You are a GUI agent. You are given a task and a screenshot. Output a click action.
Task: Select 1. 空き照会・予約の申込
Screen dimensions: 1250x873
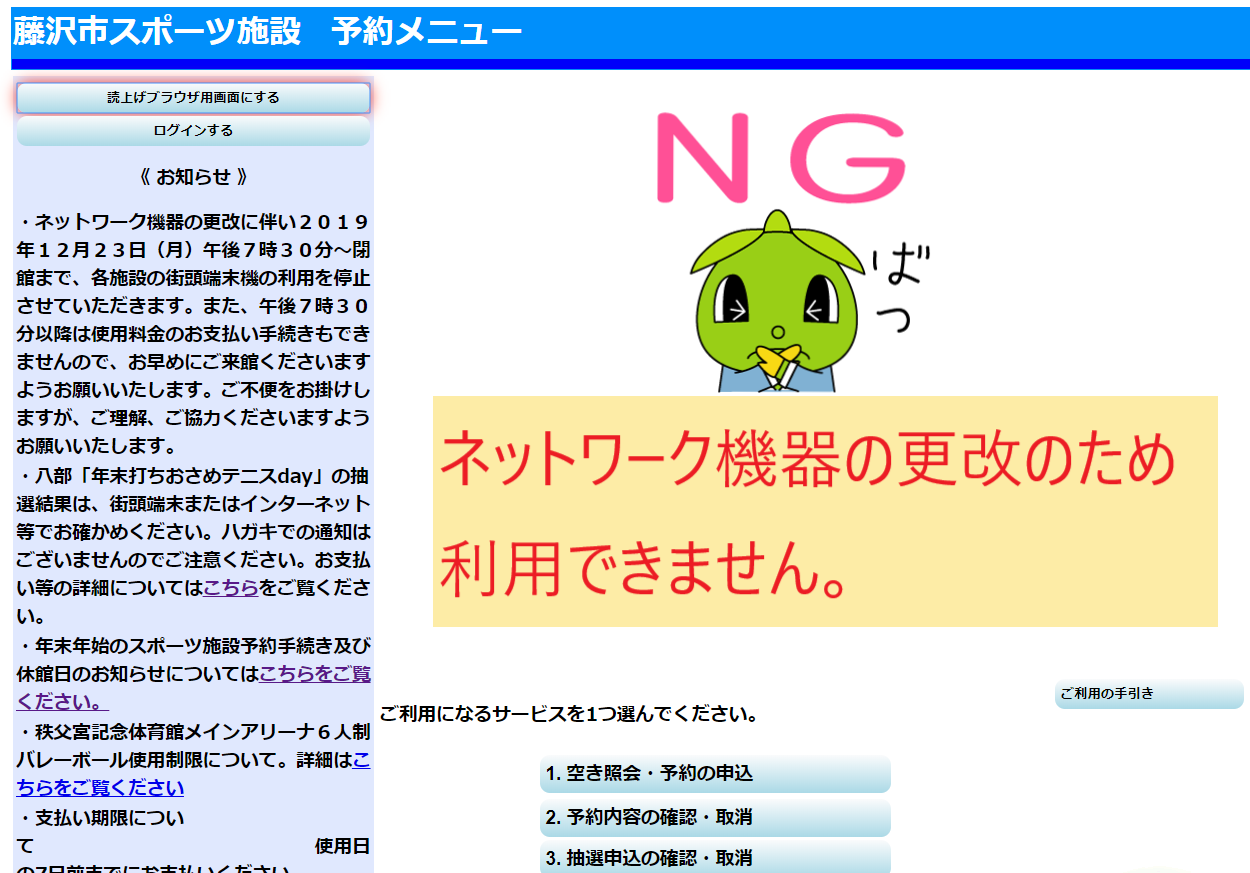click(x=714, y=774)
